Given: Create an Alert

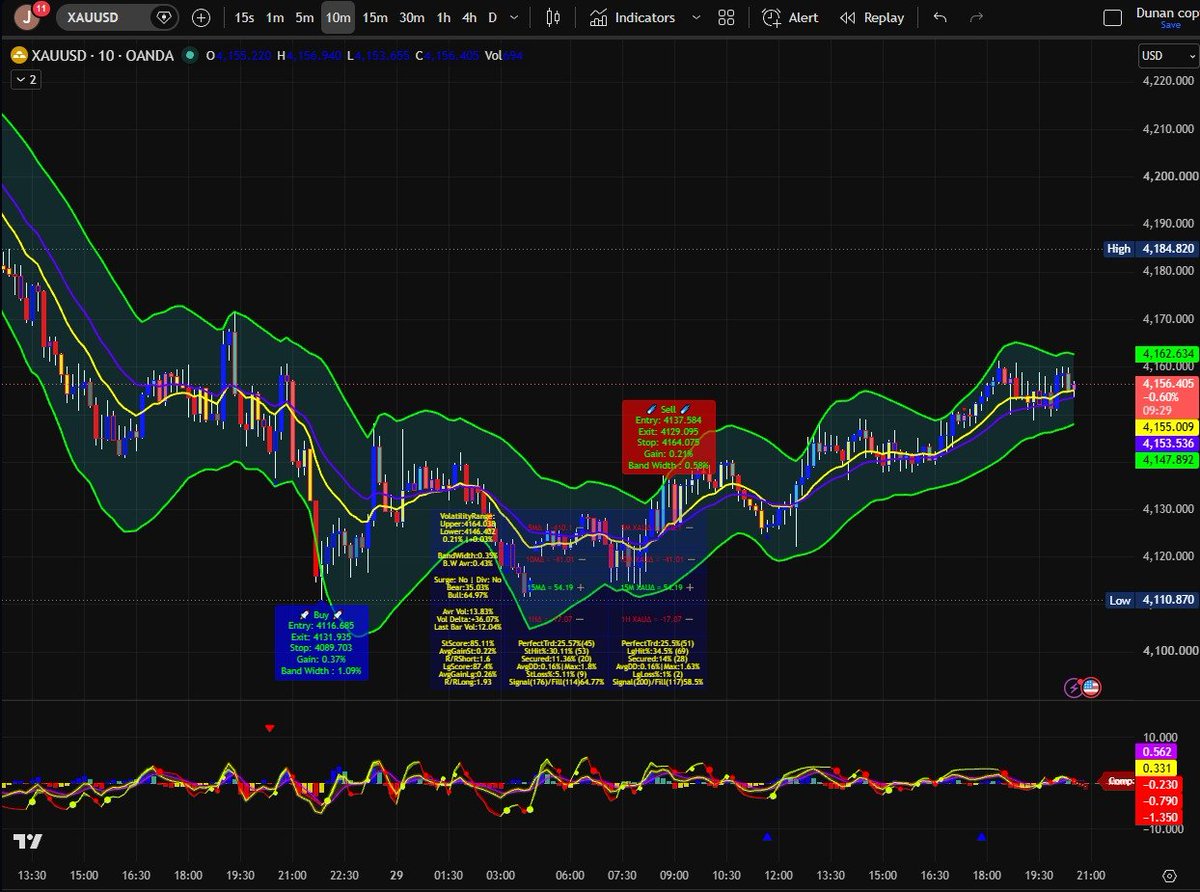Looking at the screenshot, I should [x=790, y=17].
